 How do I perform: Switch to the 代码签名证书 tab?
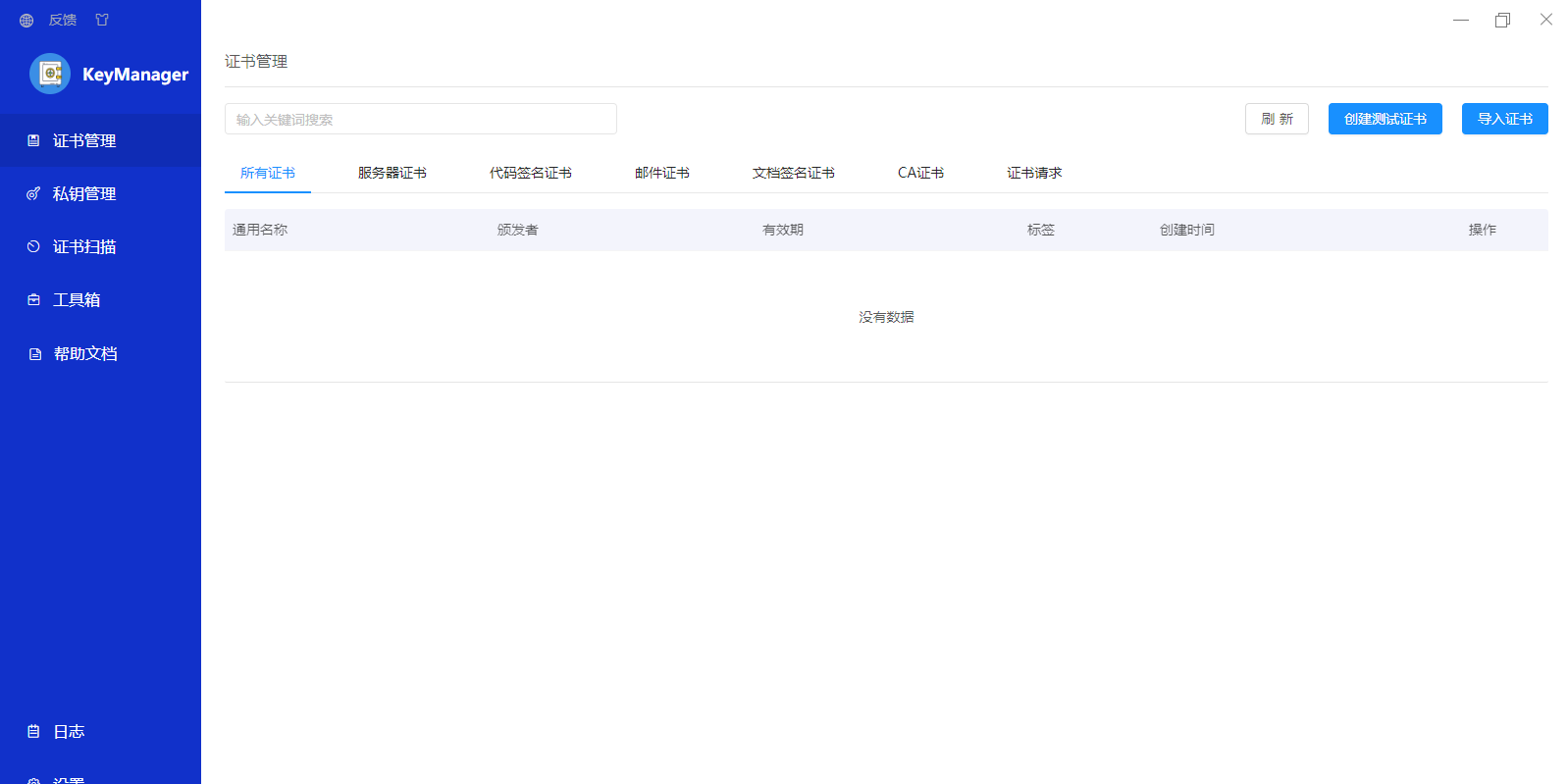coord(531,173)
